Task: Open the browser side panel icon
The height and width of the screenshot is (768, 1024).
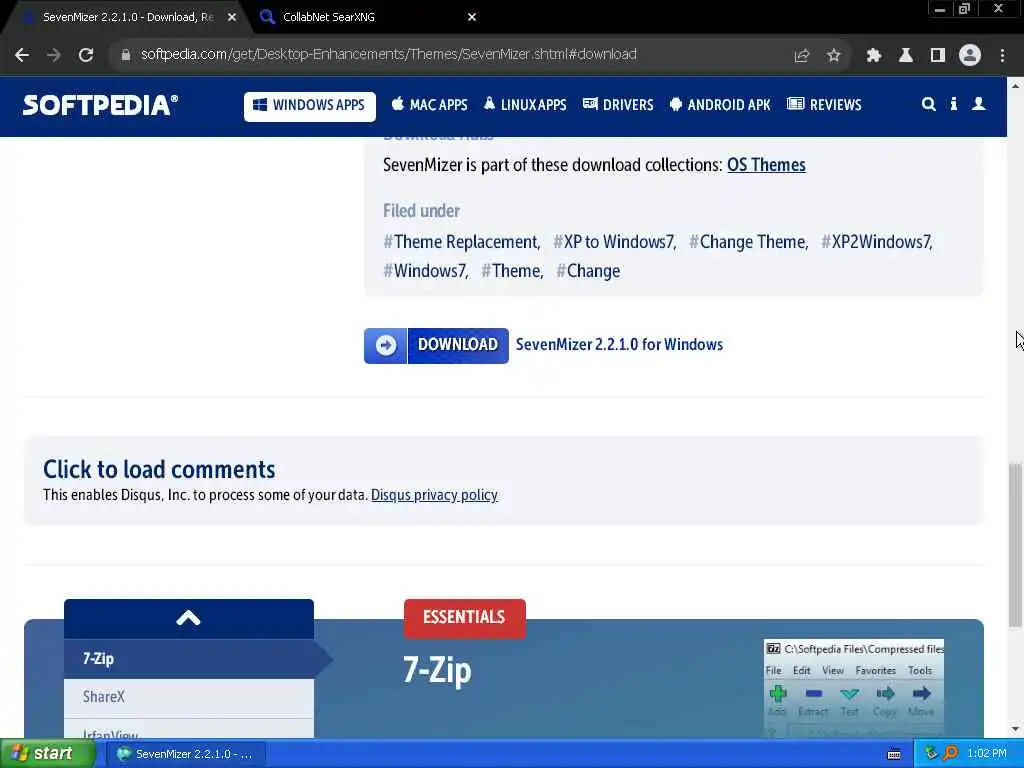Action: click(x=937, y=56)
